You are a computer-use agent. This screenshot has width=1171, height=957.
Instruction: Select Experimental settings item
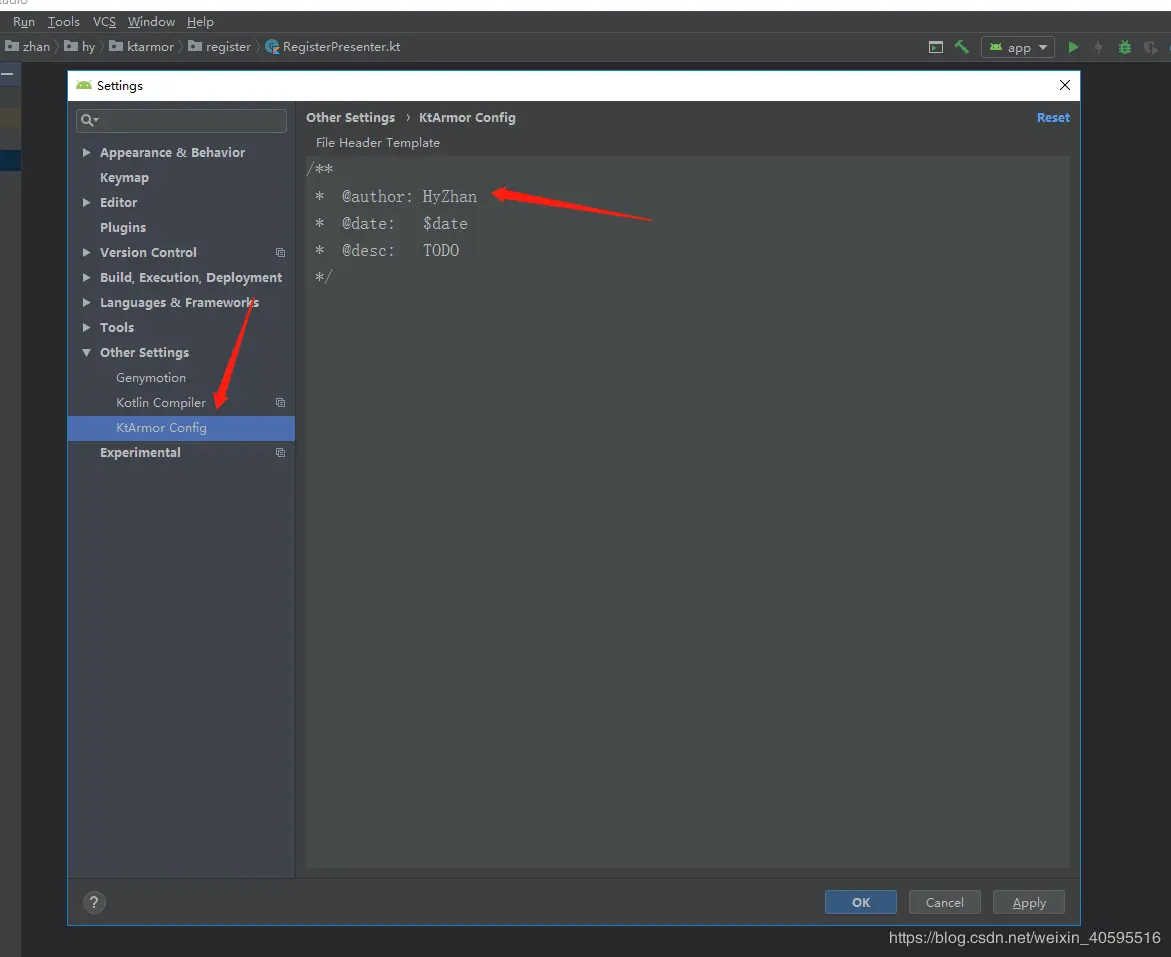(x=140, y=453)
